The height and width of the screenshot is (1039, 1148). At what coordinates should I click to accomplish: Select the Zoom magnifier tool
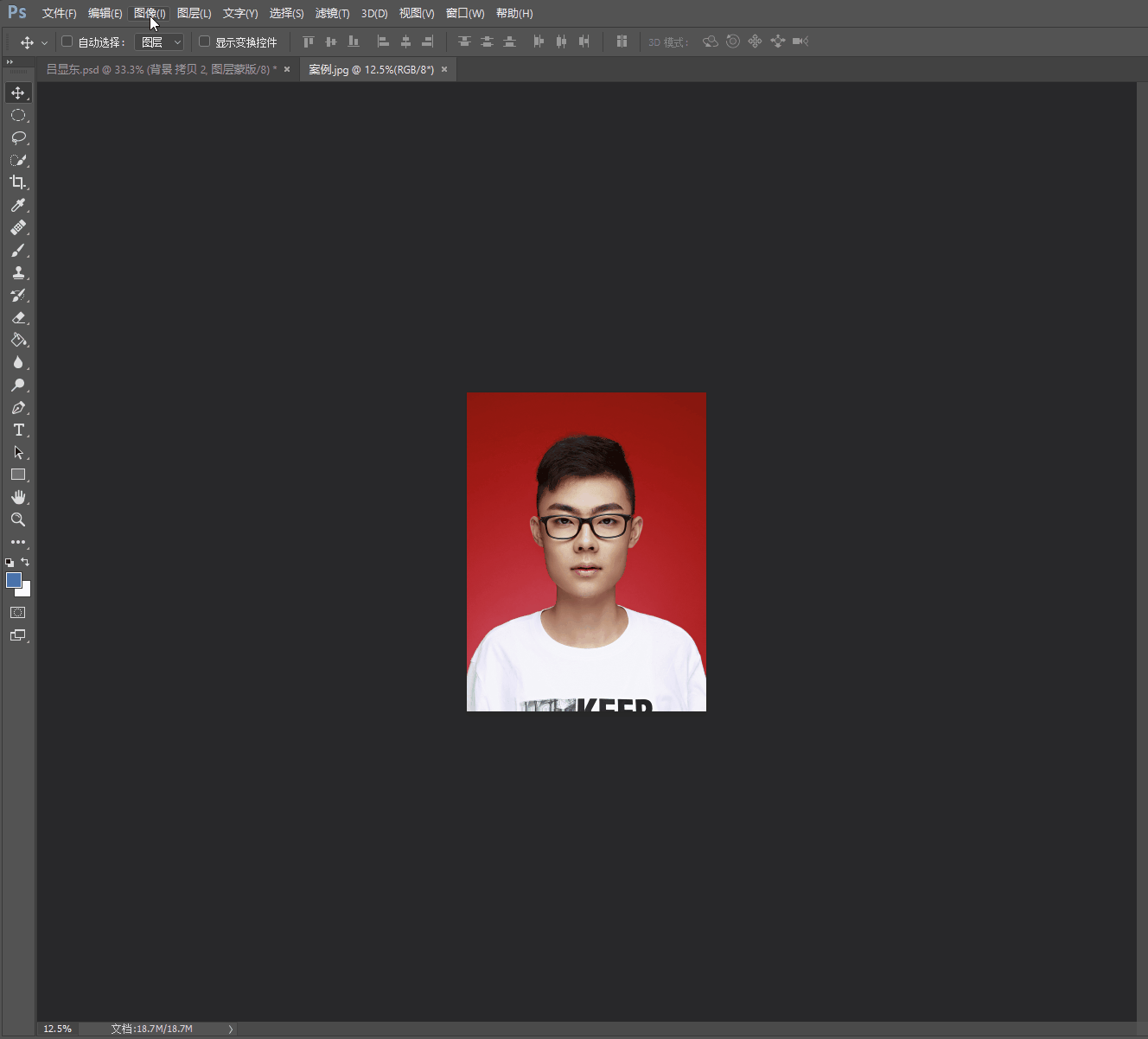(x=18, y=519)
